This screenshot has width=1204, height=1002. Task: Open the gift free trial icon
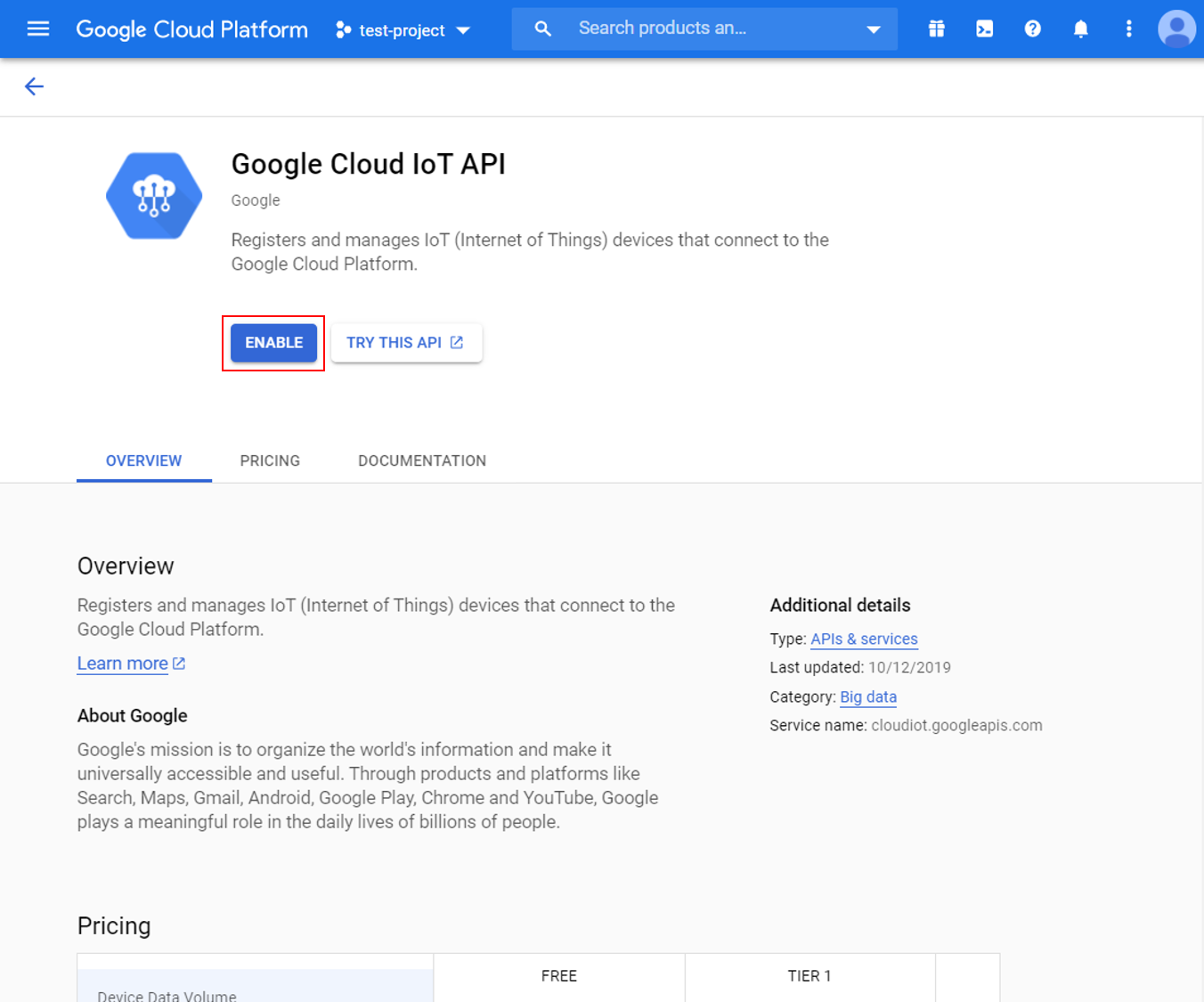click(936, 29)
